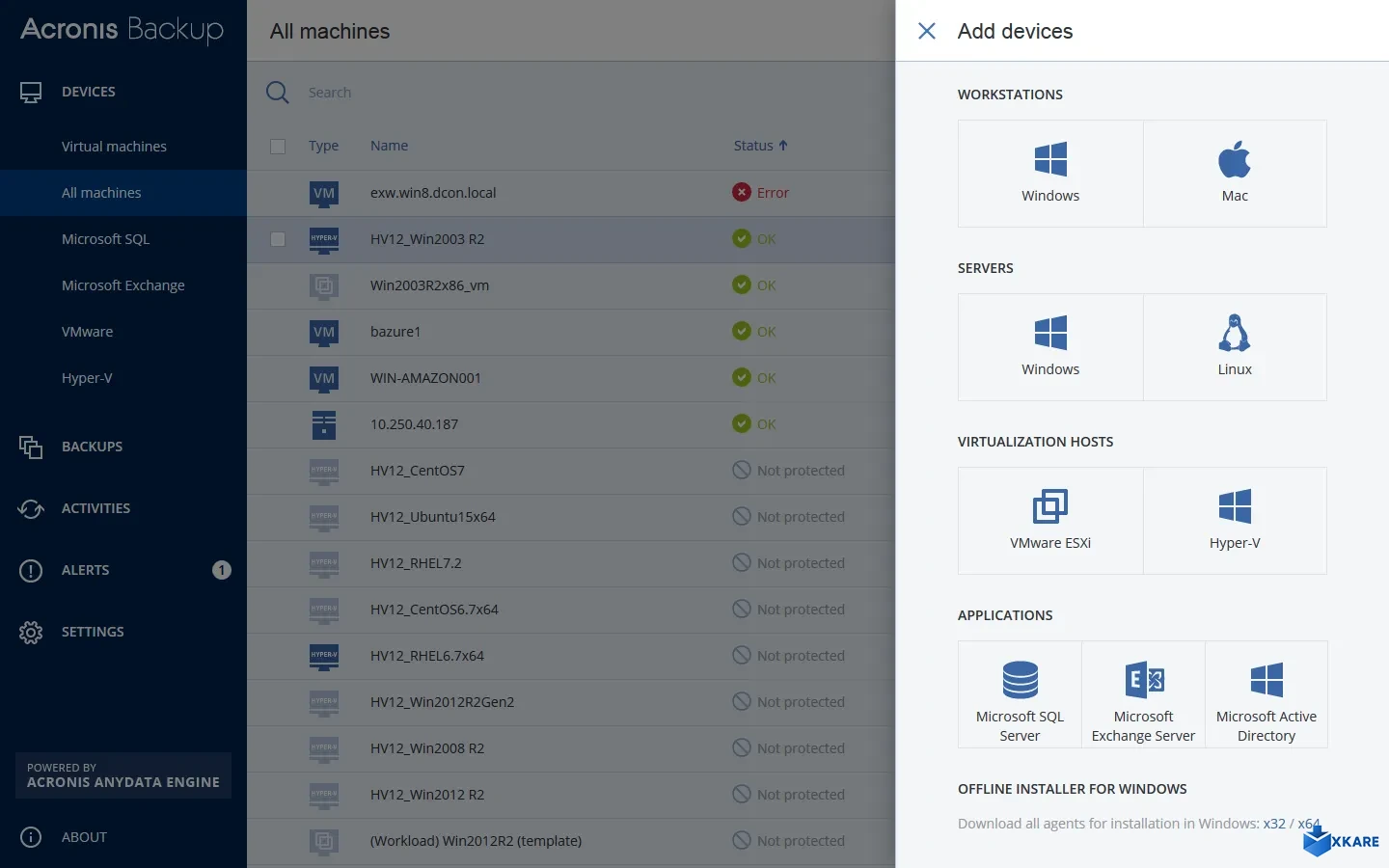Viewport: 1389px width, 868px height.
Task: Click the Settings gear icon
Action: pyautogui.click(x=31, y=632)
